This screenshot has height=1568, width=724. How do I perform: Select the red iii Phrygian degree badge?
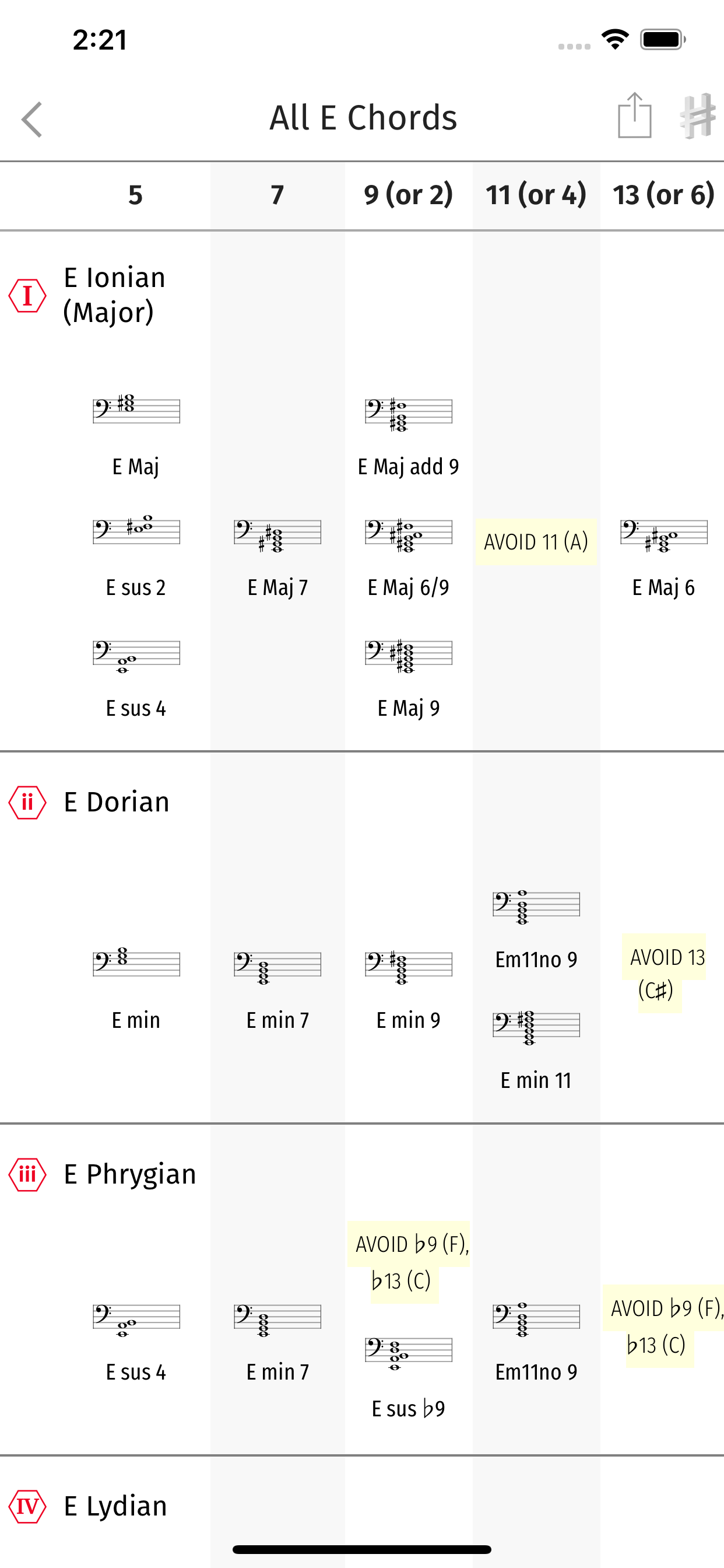[27, 1174]
